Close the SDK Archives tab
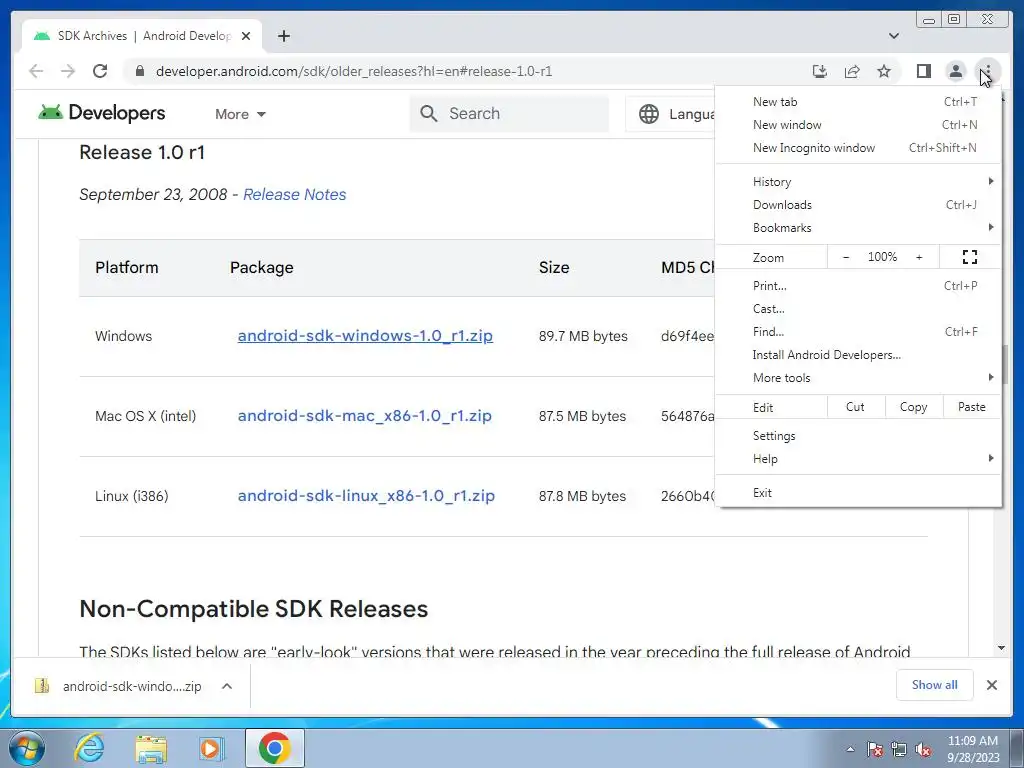Image resolution: width=1024 pixels, height=768 pixels. tap(246, 36)
